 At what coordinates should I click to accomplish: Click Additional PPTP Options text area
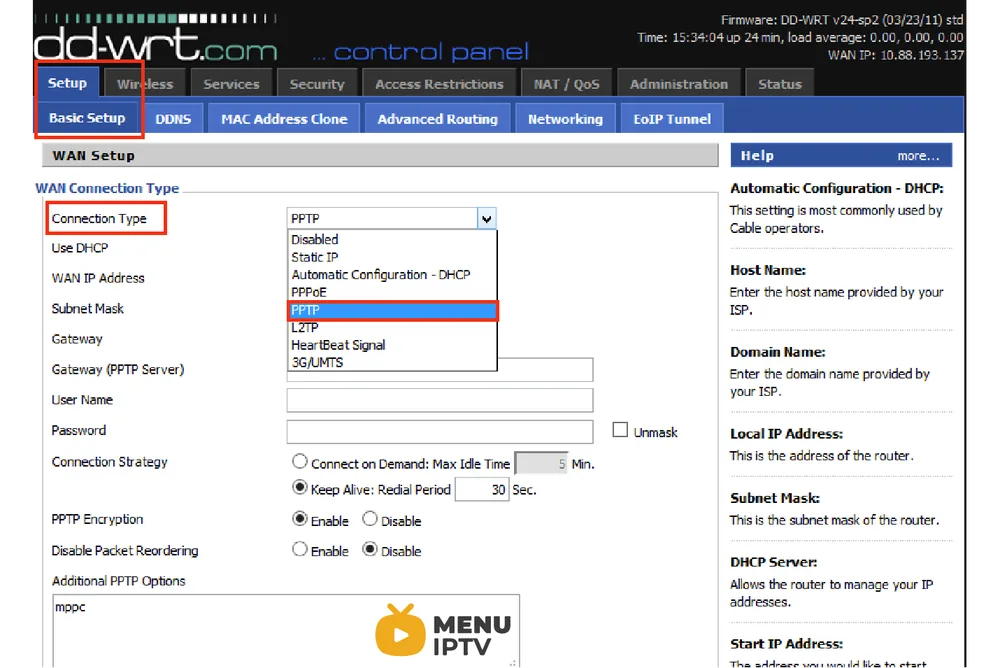click(286, 631)
